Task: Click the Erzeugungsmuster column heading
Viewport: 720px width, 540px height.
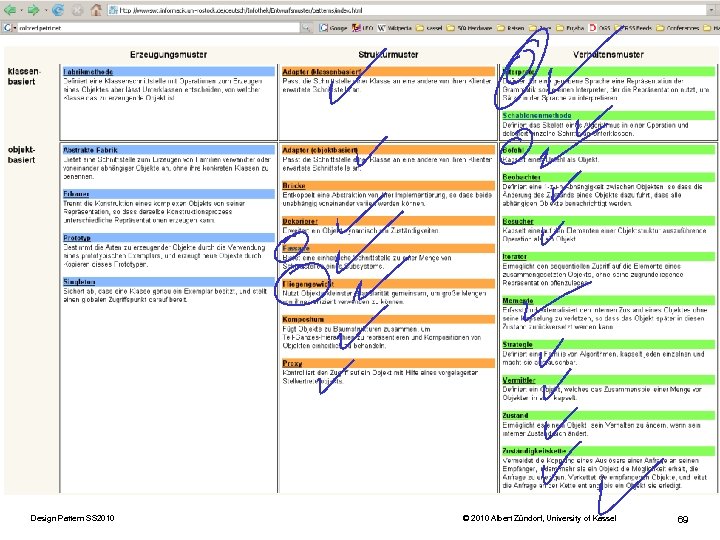Action: coord(169,55)
